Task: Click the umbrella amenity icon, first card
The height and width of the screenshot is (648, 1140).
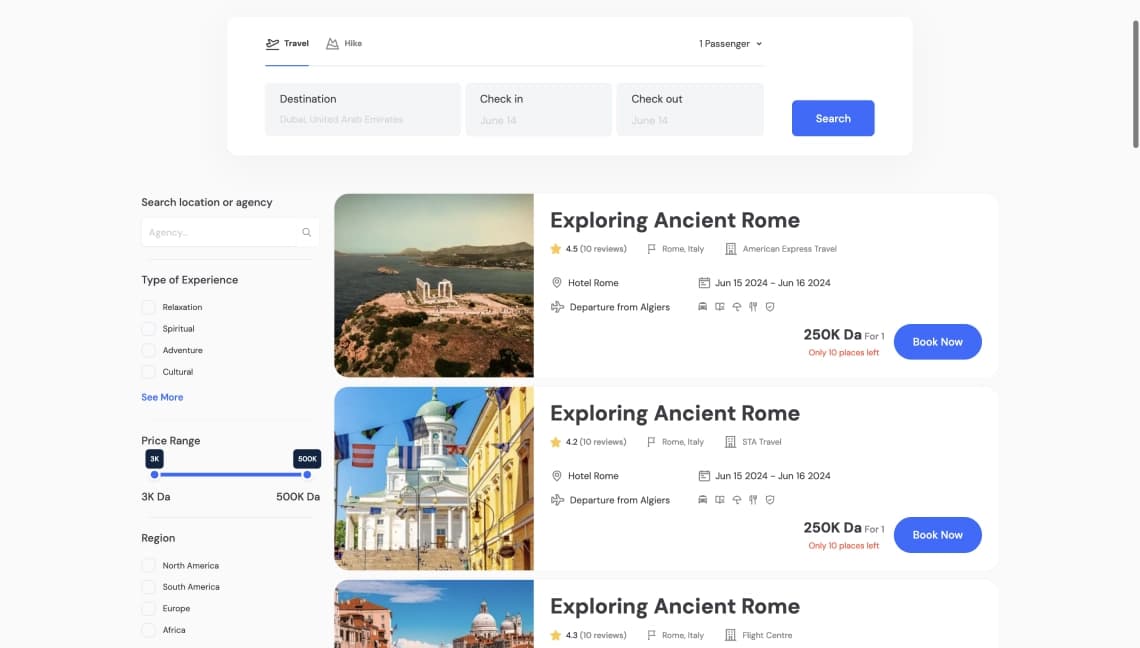Action: point(736,307)
